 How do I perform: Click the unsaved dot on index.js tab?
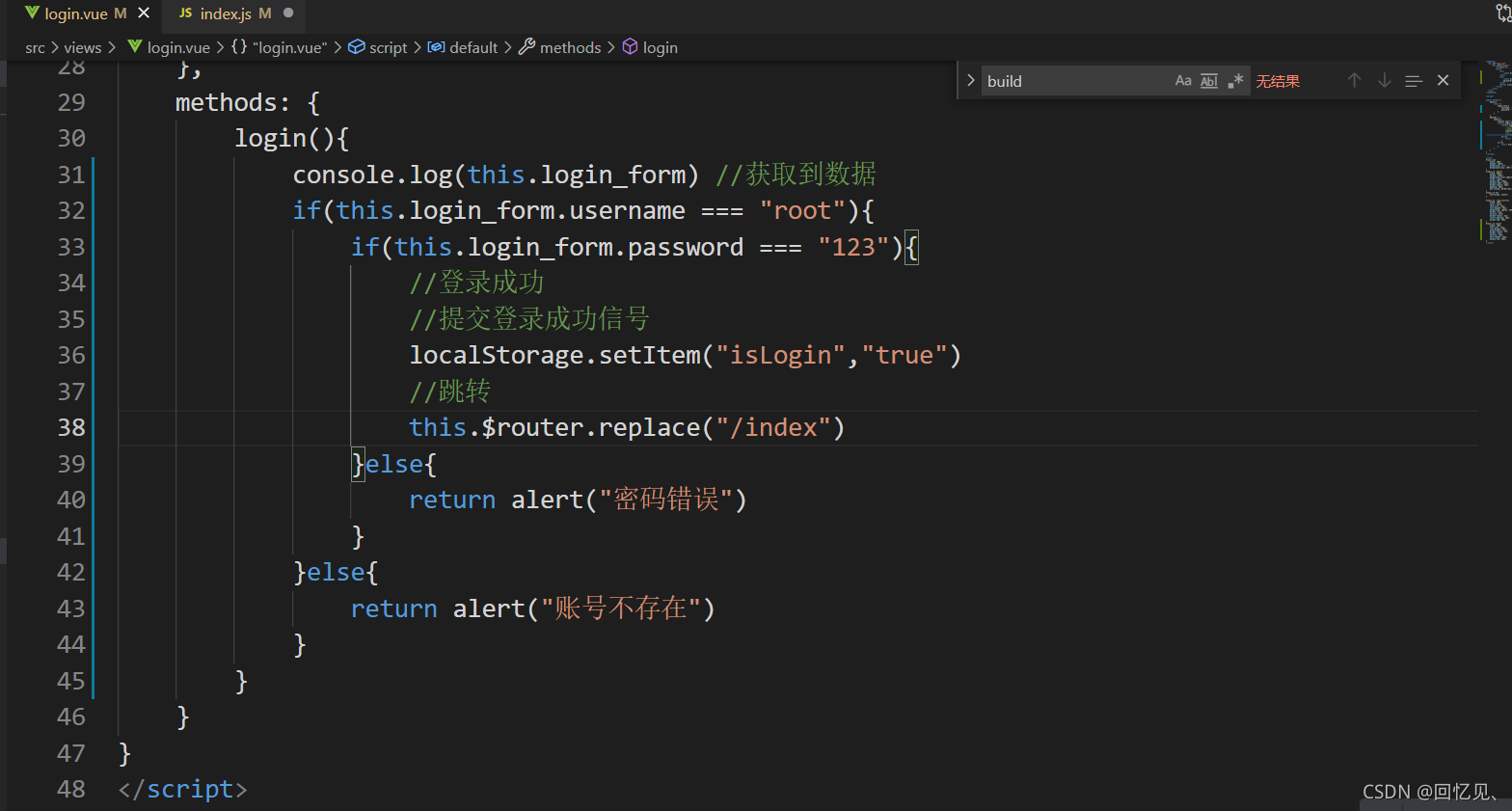tap(288, 14)
